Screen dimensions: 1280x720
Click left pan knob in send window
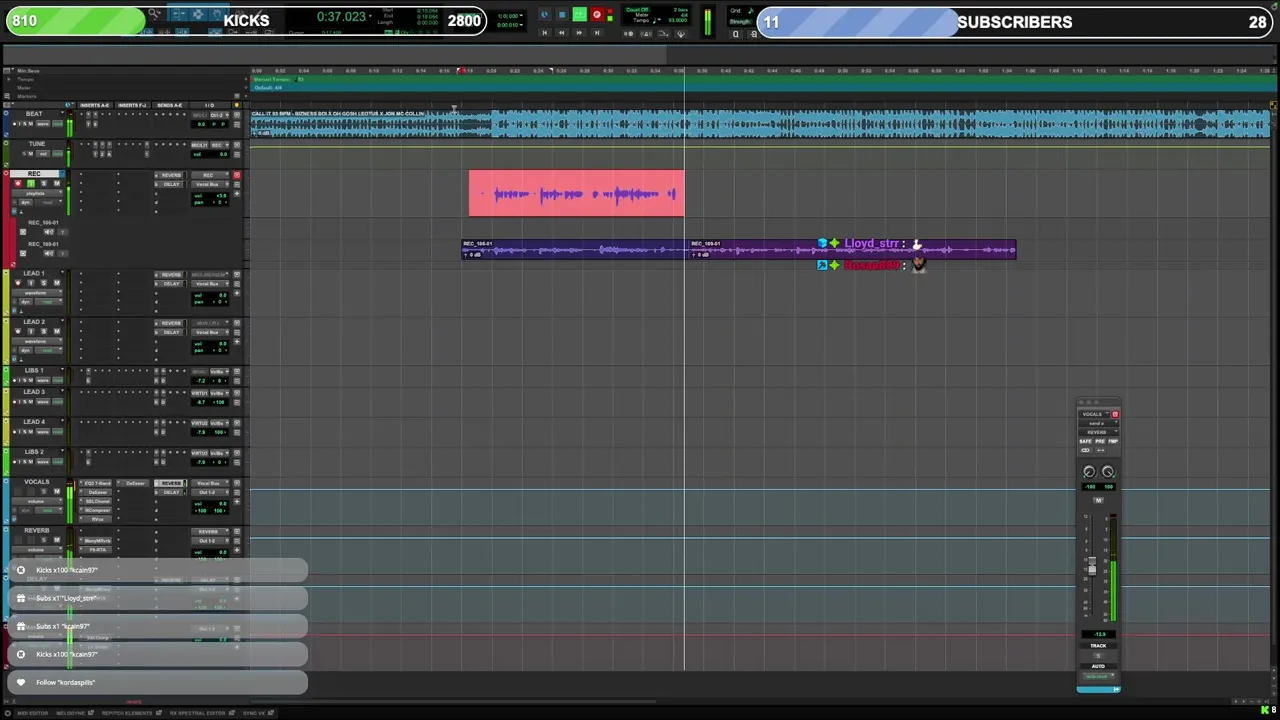1090,472
